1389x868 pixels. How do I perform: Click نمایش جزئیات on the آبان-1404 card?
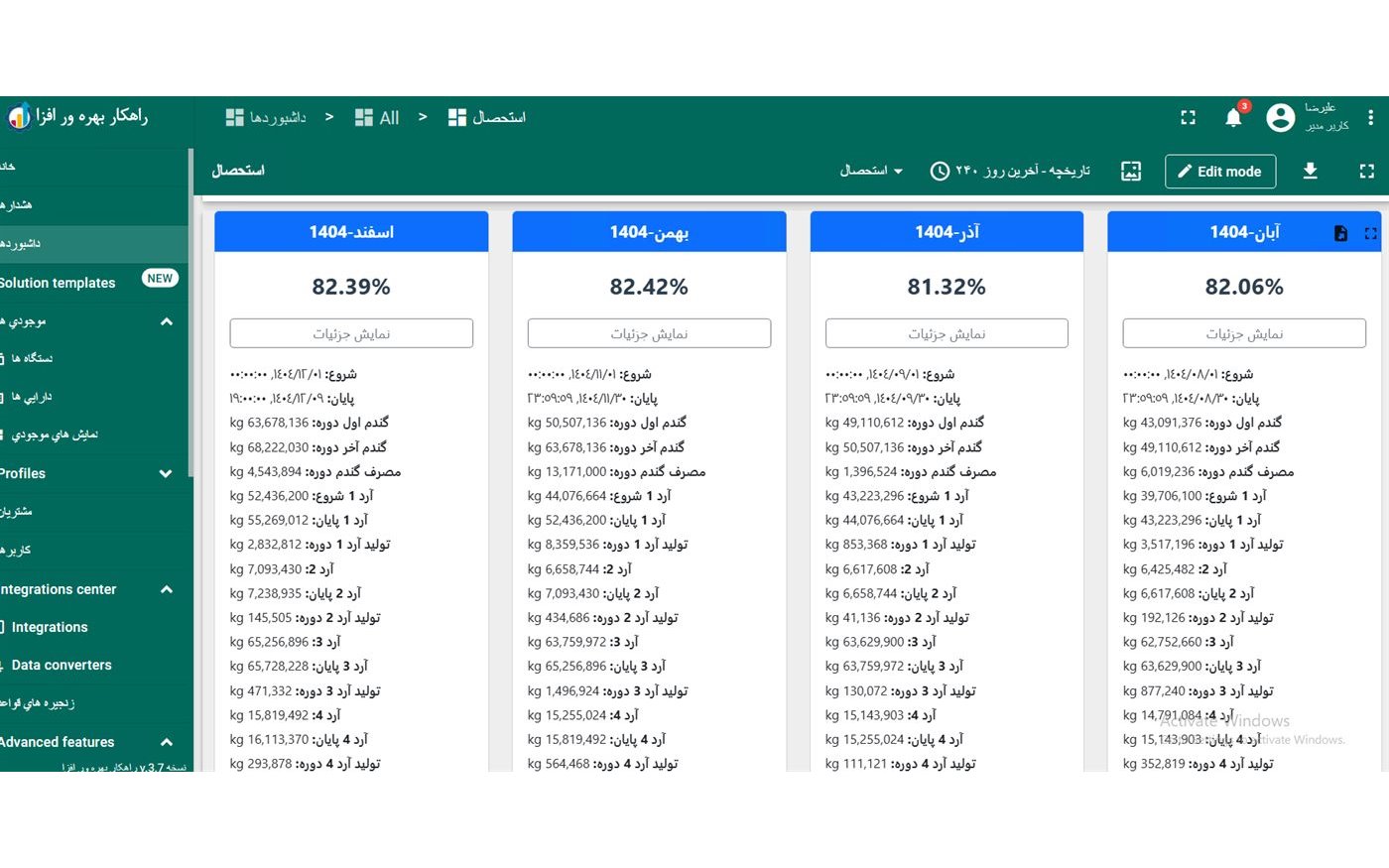pyautogui.click(x=1244, y=333)
